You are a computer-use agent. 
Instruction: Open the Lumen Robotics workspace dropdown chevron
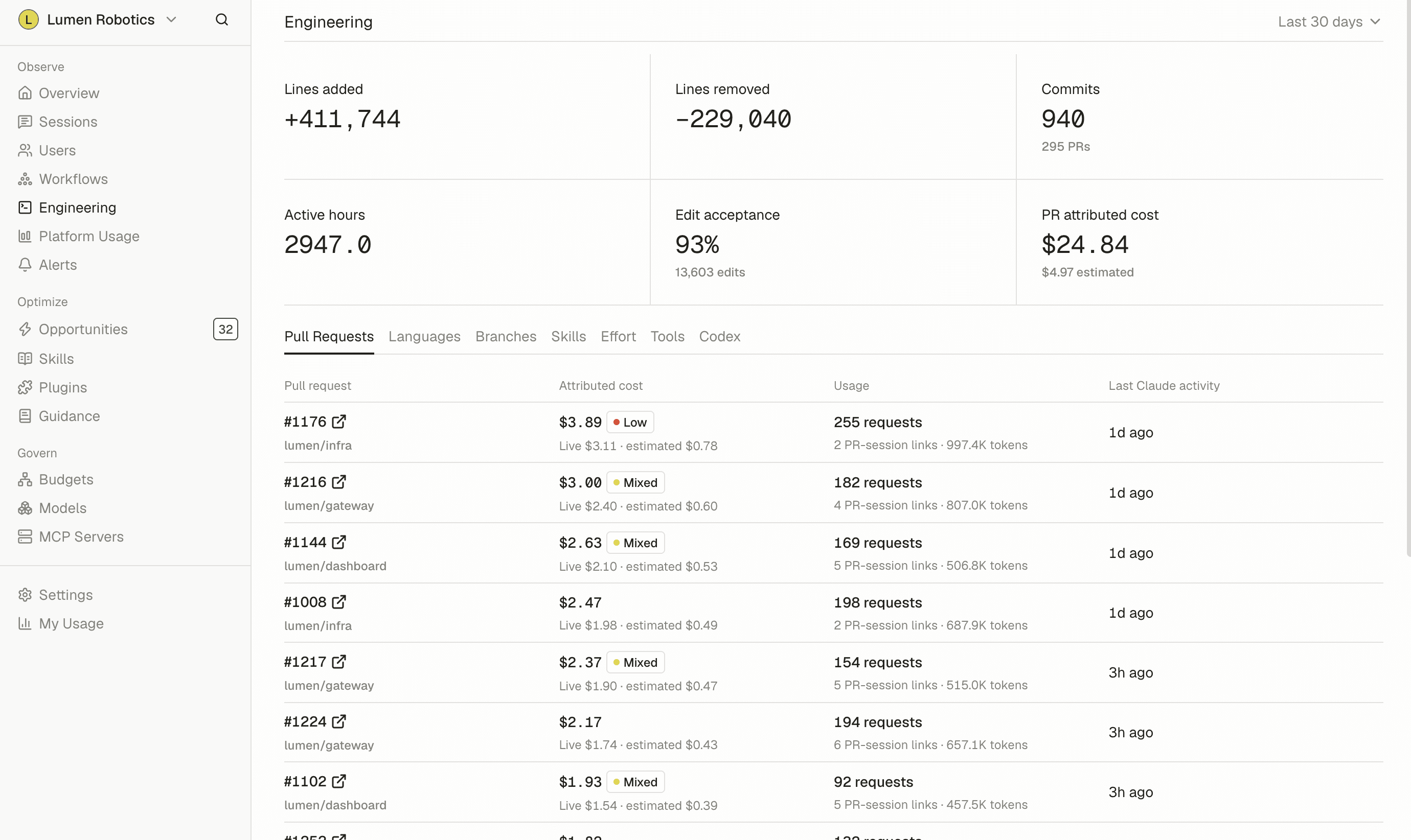[x=172, y=20]
